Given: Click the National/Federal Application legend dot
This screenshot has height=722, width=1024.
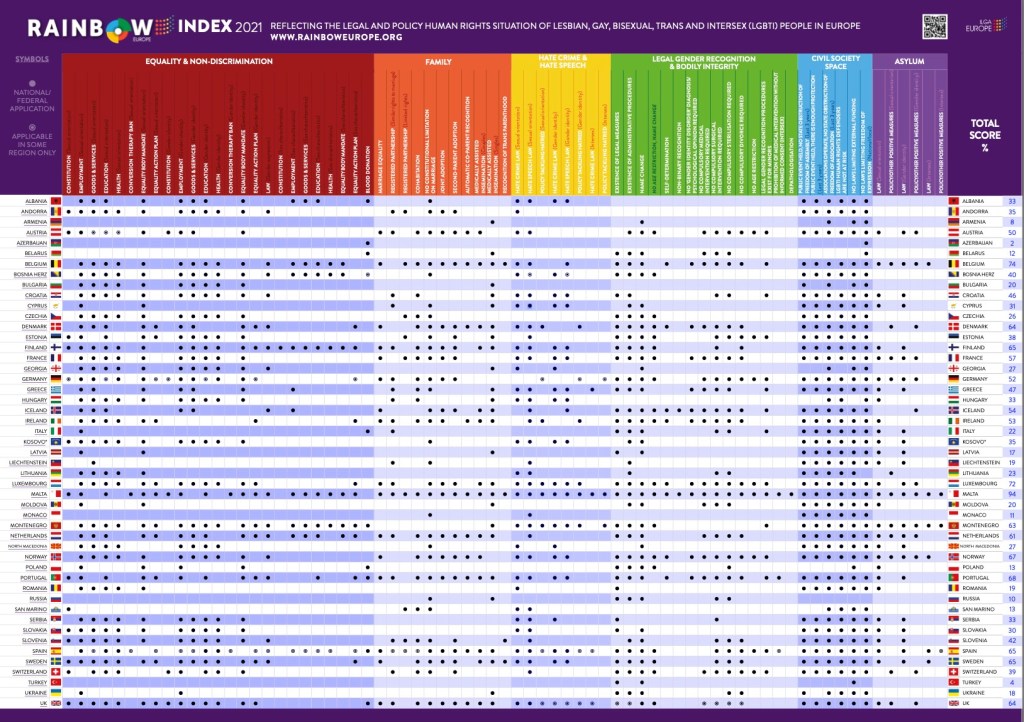Looking at the screenshot, I should 32,84.
